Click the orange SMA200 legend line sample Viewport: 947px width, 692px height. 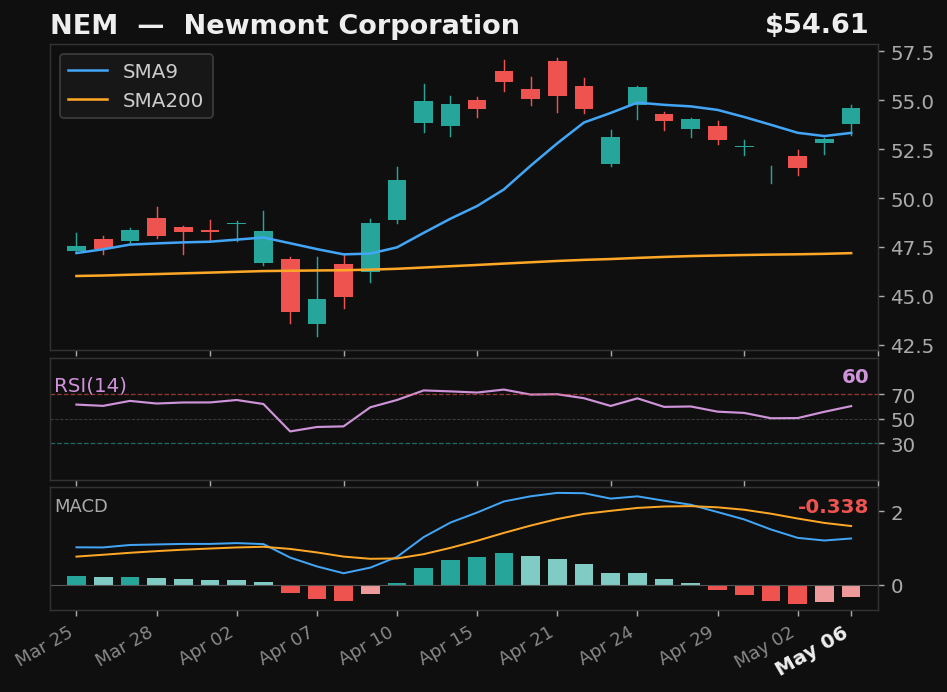pos(88,100)
